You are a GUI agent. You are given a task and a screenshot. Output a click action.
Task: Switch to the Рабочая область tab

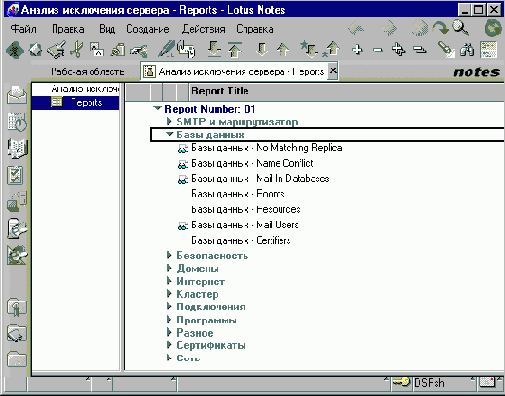point(87,72)
